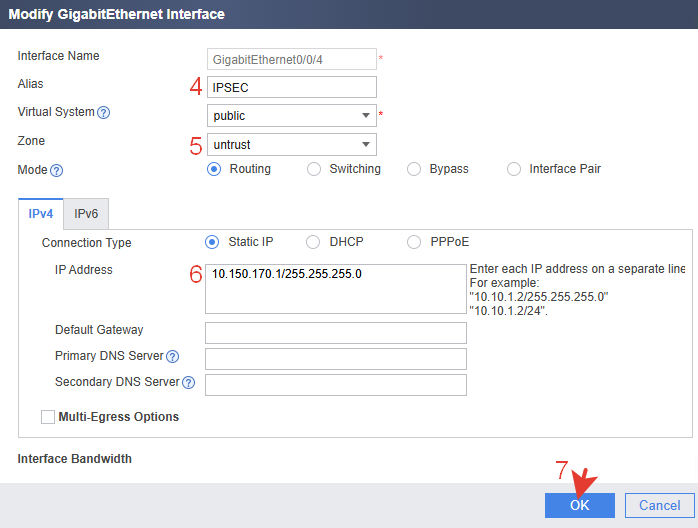Select Switching mode radio button
Screen dimensions: 698x528
tap(313, 169)
